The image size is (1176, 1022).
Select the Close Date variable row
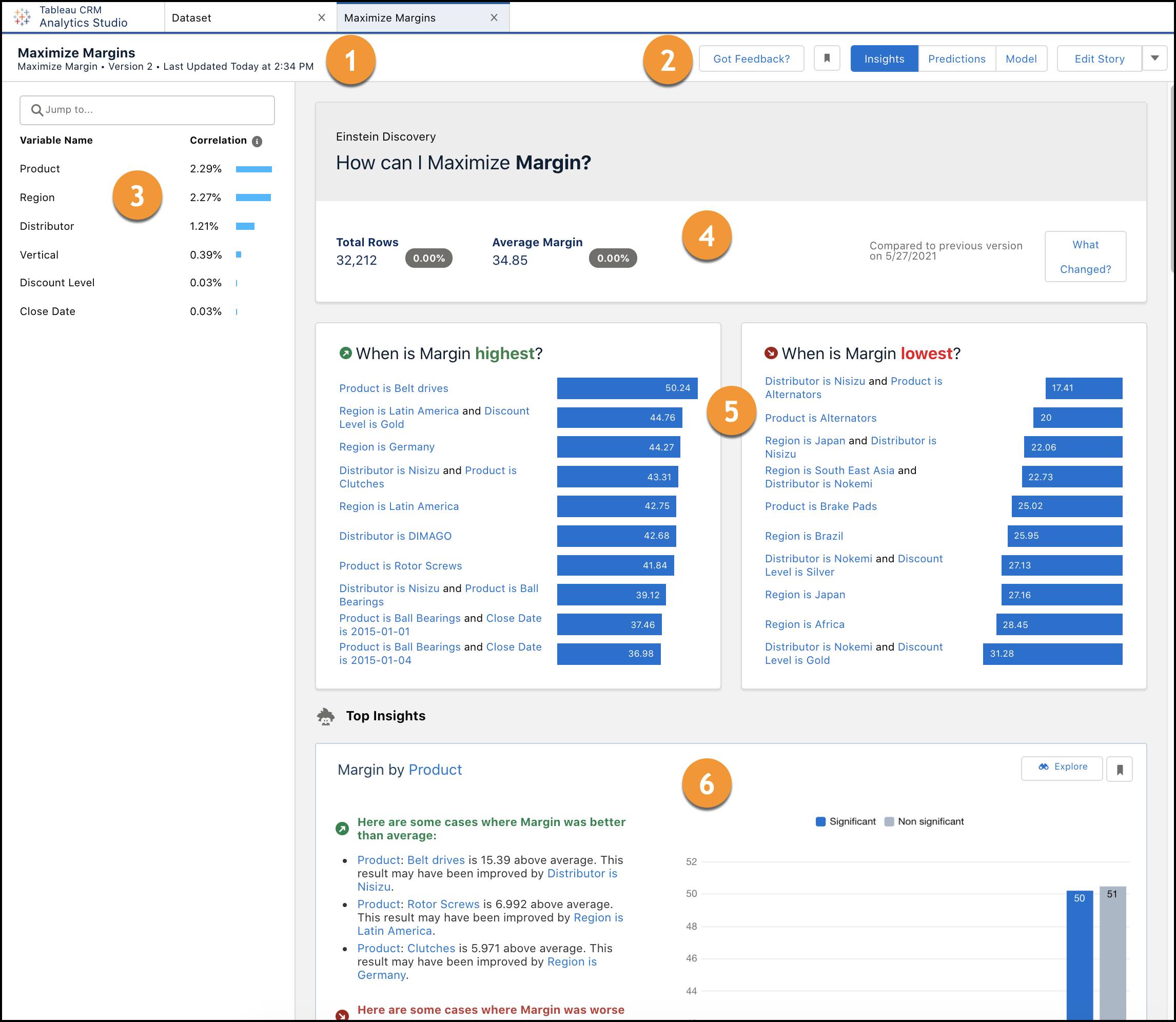(x=146, y=311)
